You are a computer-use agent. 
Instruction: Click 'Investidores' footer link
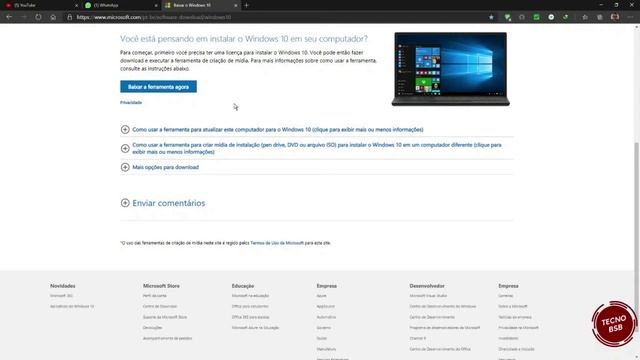point(508,338)
